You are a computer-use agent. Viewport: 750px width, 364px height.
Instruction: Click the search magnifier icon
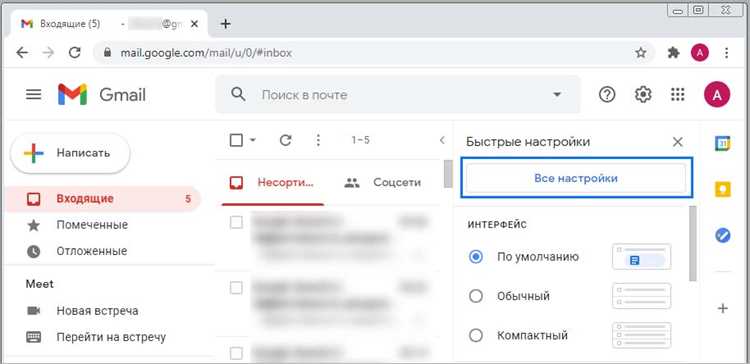pos(238,94)
